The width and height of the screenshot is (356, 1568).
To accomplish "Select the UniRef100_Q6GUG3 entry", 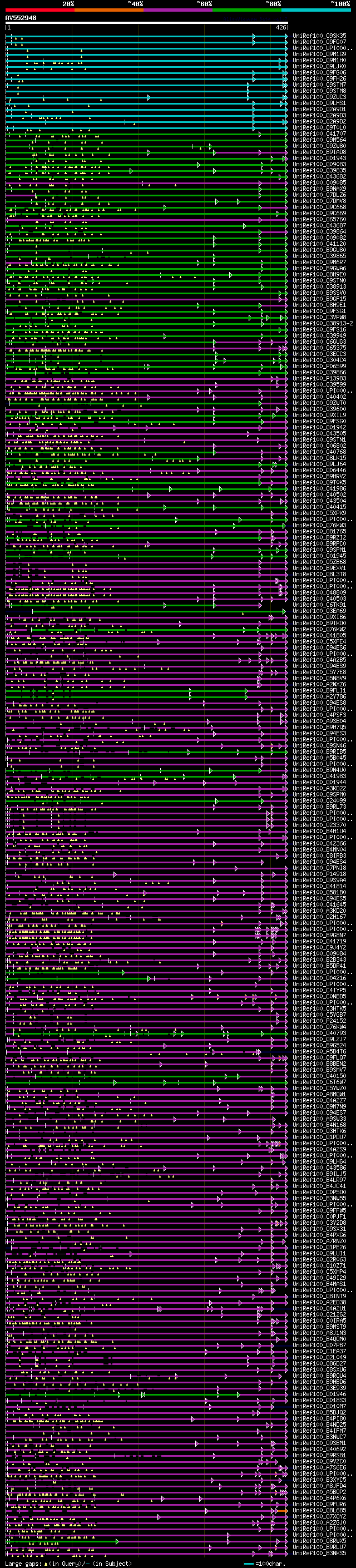I will (x=319, y=342).
